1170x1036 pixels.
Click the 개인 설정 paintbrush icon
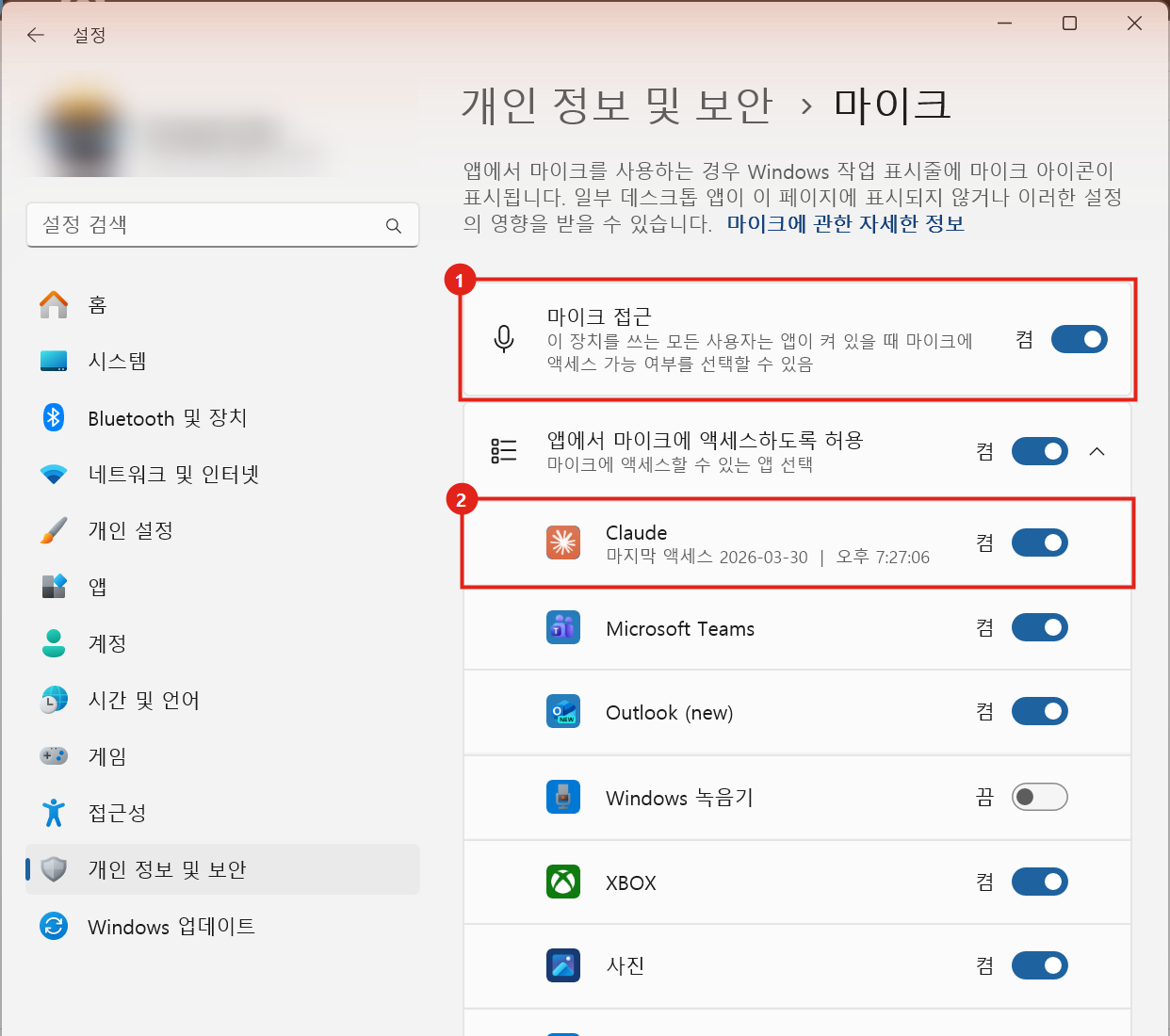coord(54,530)
